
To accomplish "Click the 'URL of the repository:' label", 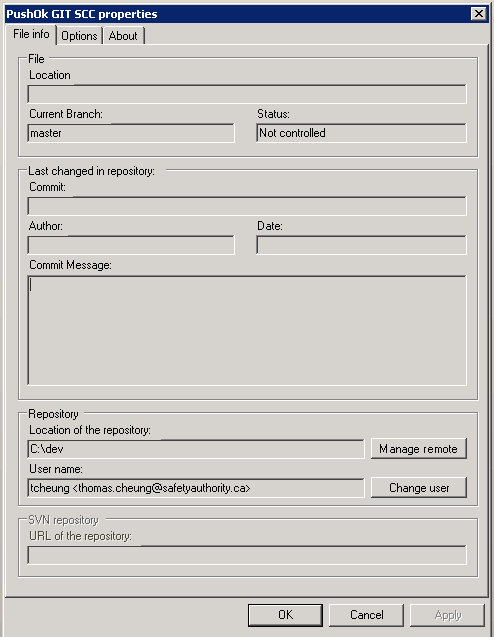I will point(80,536).
